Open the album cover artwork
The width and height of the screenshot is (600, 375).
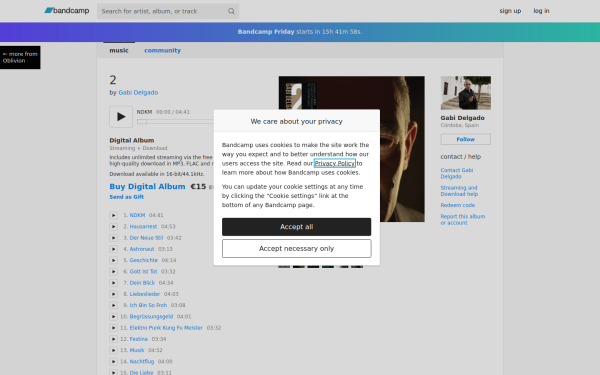pos(351,149)
